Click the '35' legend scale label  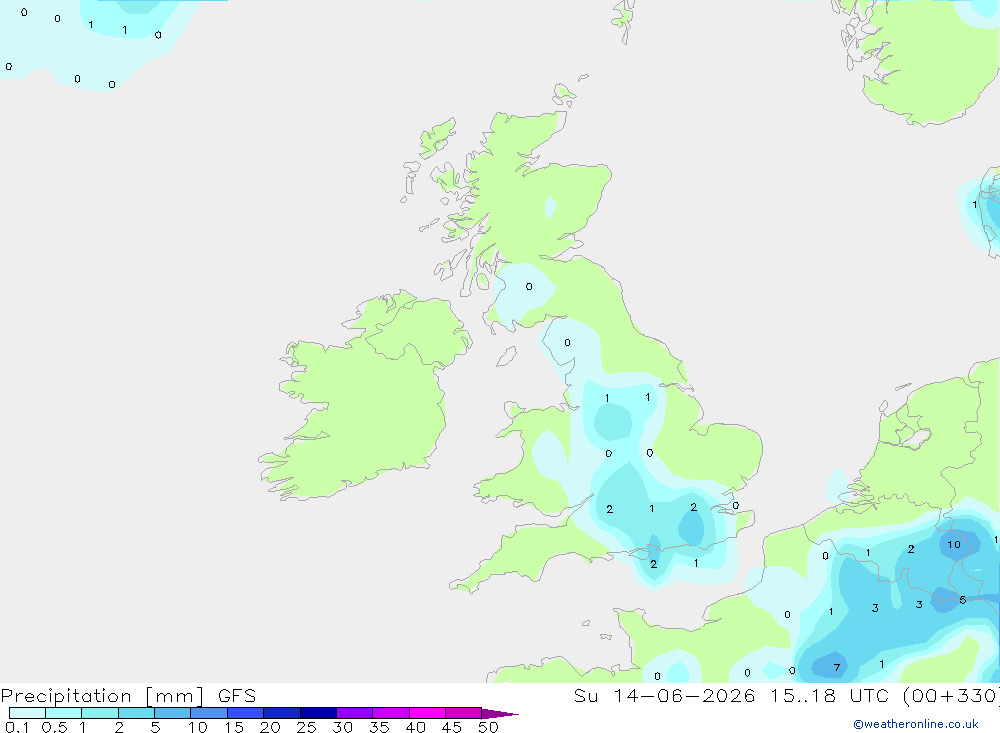(x=379, y=727)
